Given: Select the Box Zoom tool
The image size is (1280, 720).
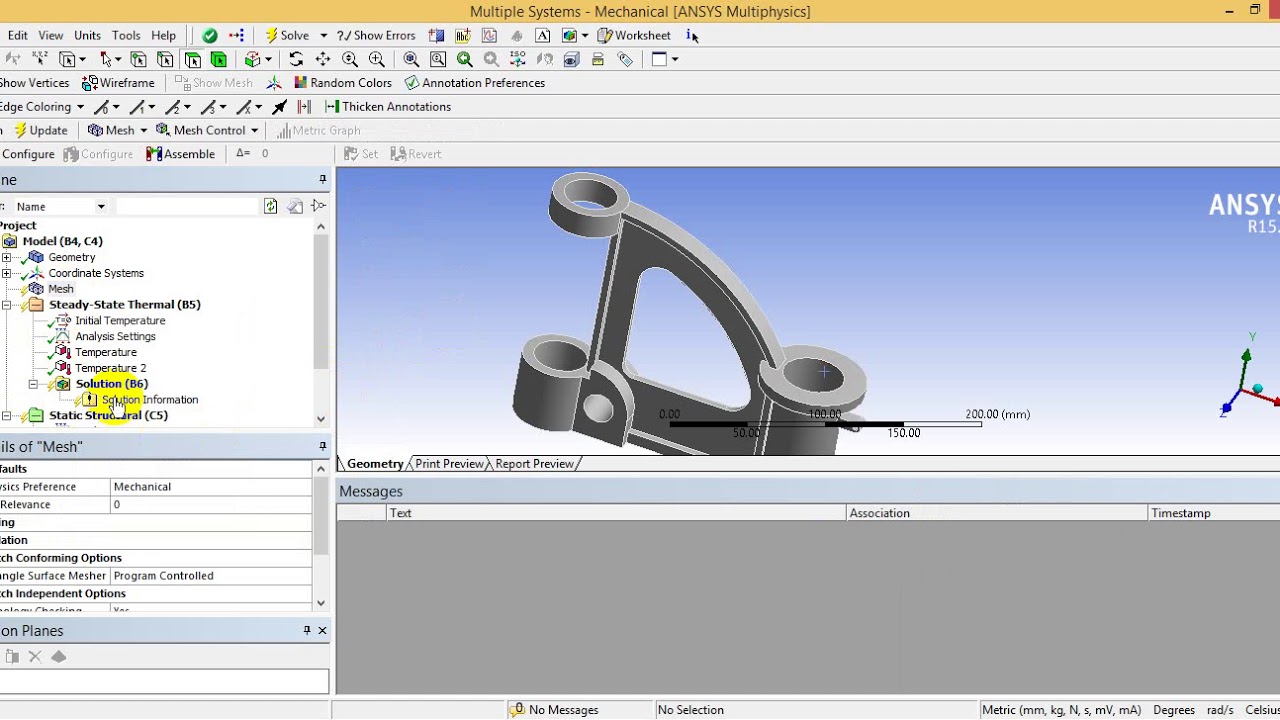Looking at the screenshot, I should 377,60.
